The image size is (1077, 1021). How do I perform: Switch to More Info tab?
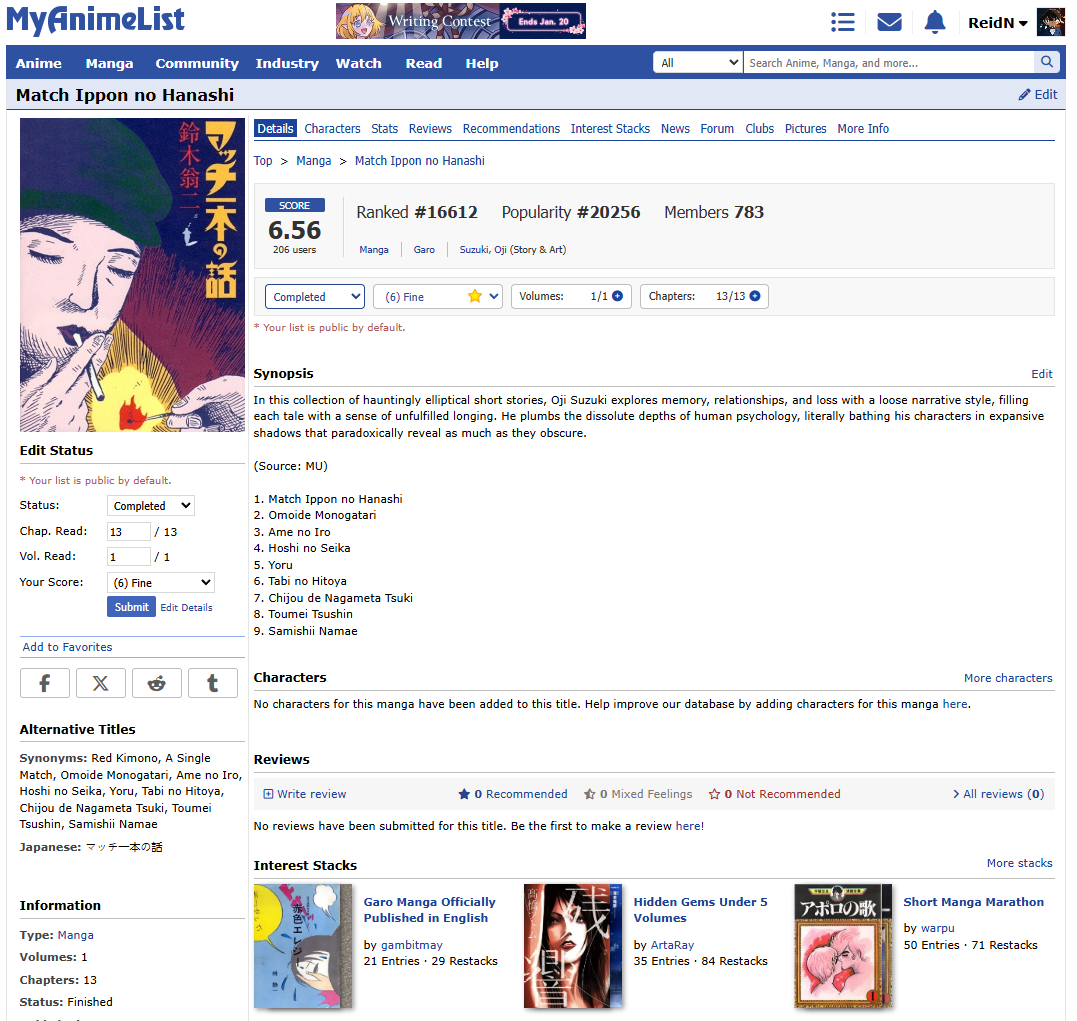(x=863, y=128)
